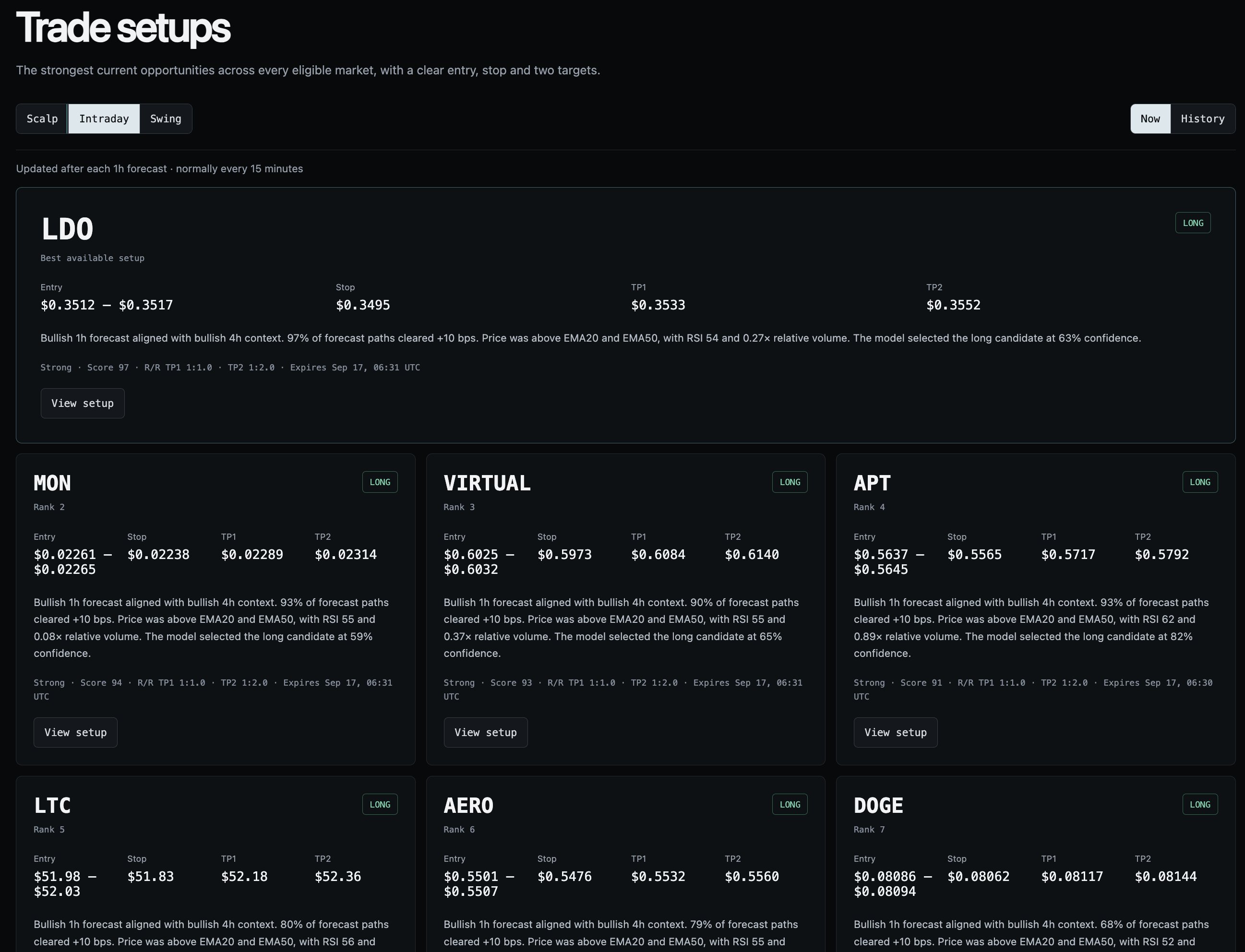This screenshot has height=952, width=1245.
Task: Select the VIRTUAL ticker heading
Action: click(x=487, y=483)
